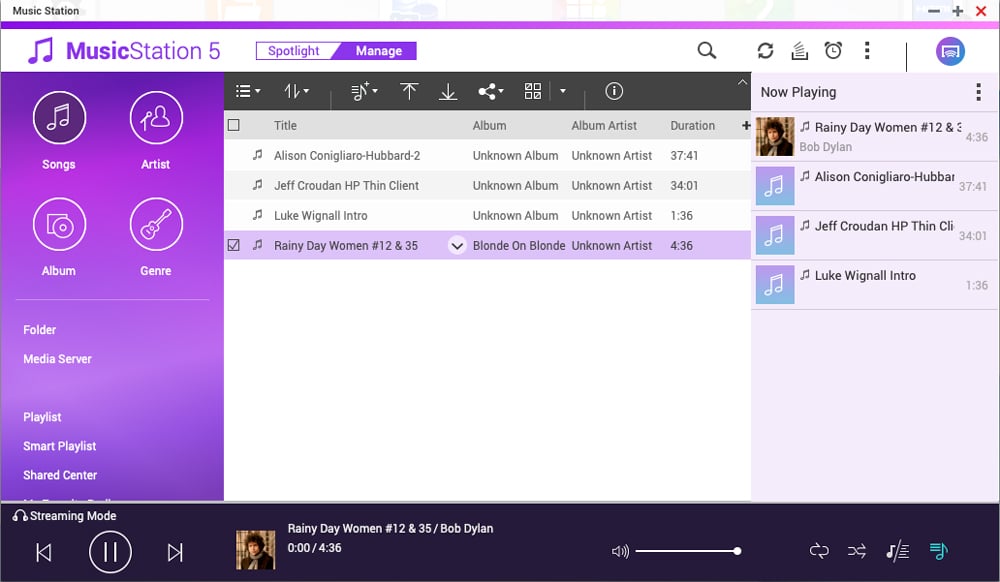Expand actions chevron on Rainy Day Women row
This screenshot has height=582, width=1000.
click(x=457, y=245)
